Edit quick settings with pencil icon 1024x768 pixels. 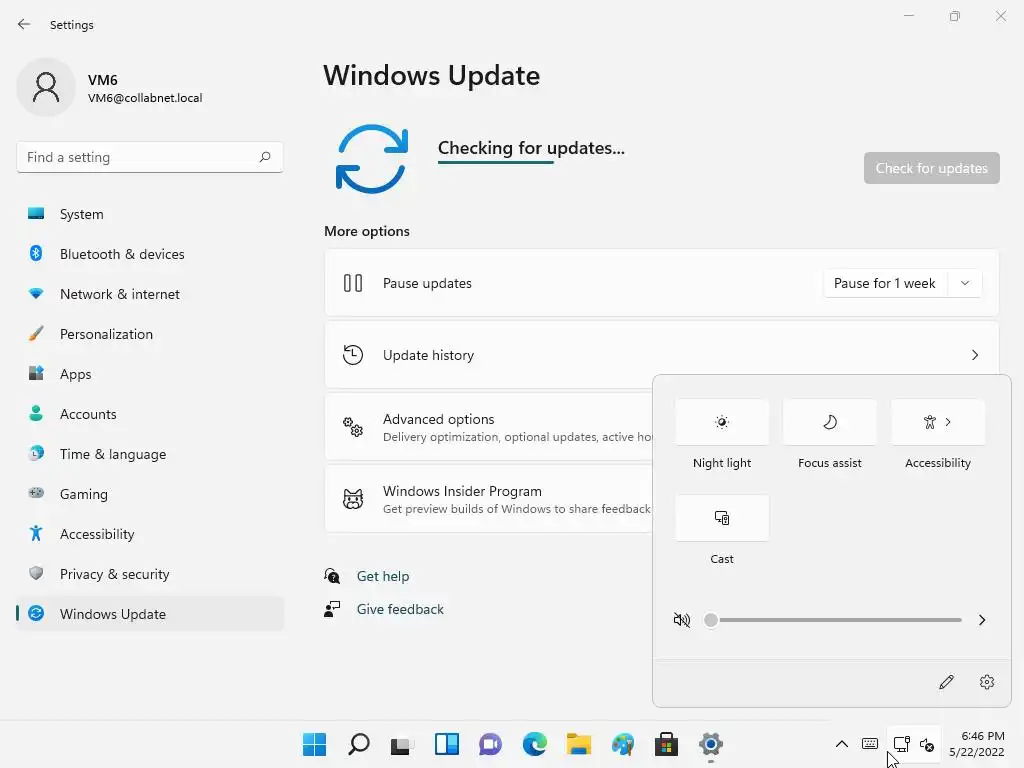click(x=946, y=682)
